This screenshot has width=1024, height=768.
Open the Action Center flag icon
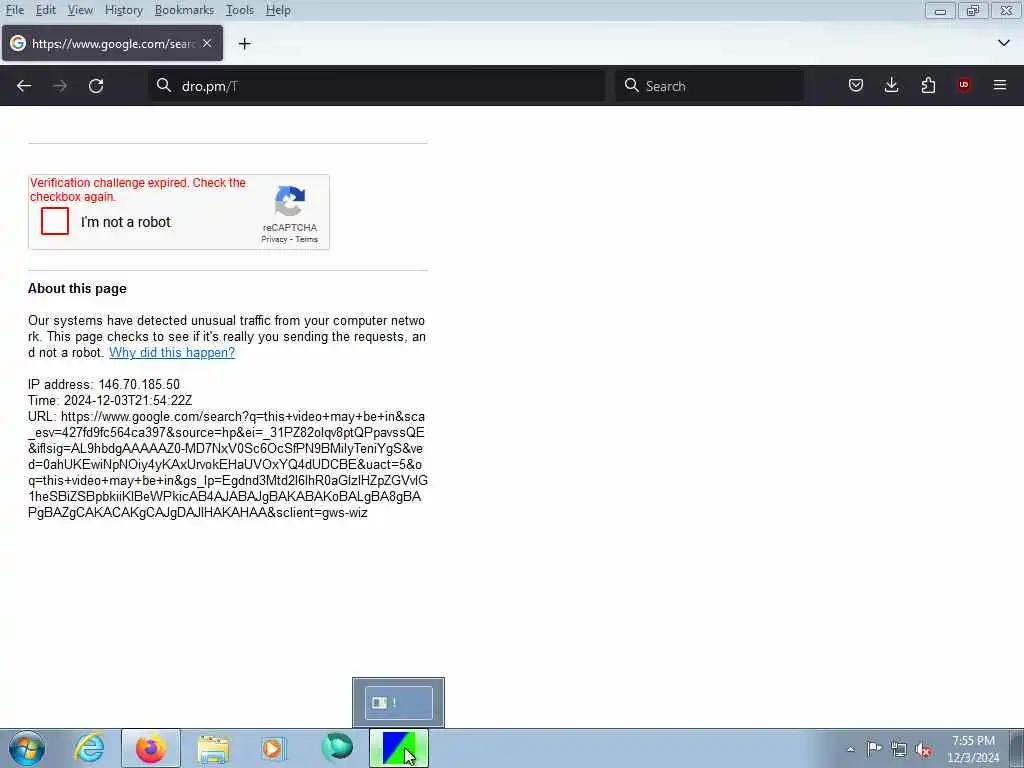(874, 749)
